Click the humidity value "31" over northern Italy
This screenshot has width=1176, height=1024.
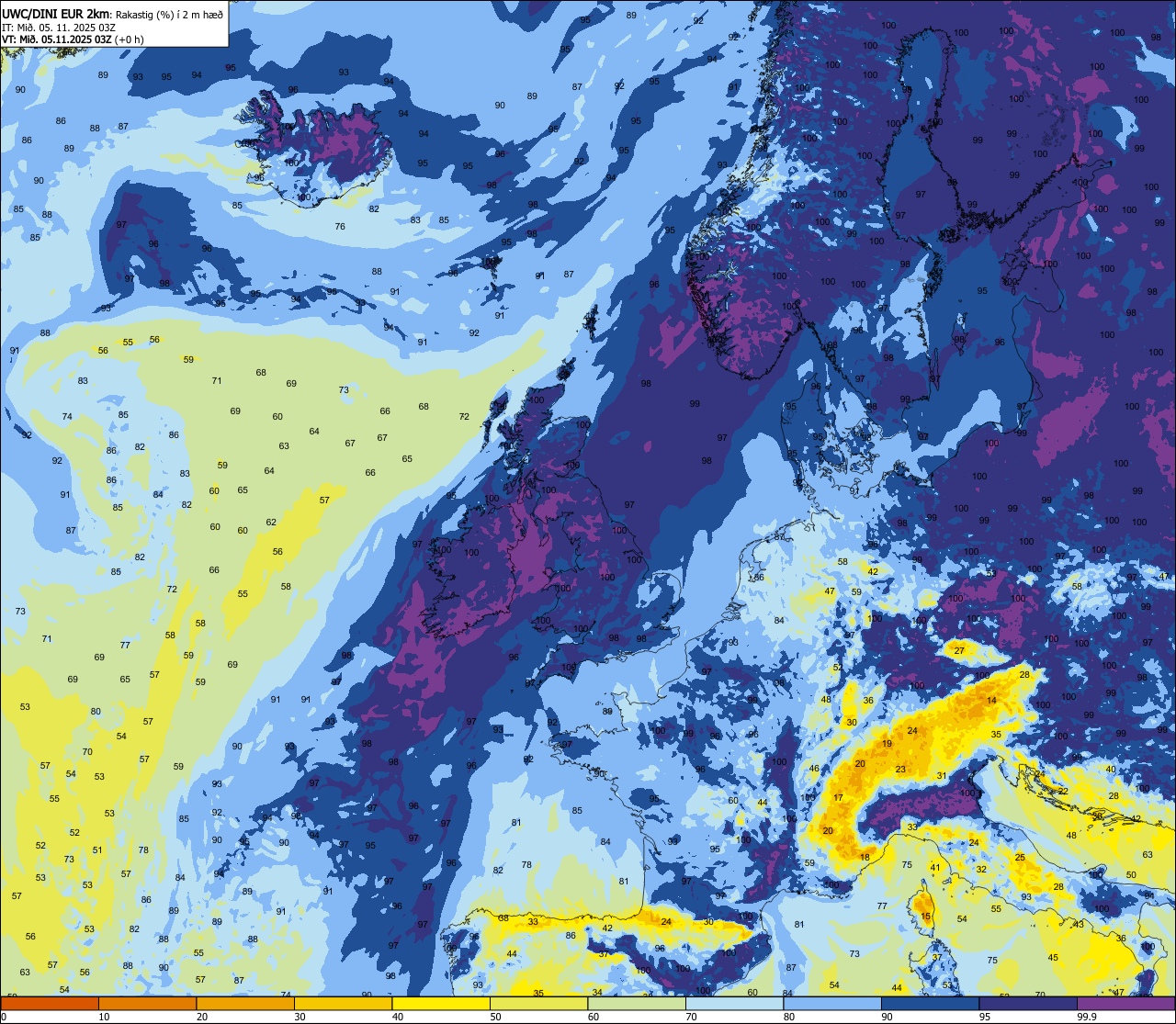(942, 775)
